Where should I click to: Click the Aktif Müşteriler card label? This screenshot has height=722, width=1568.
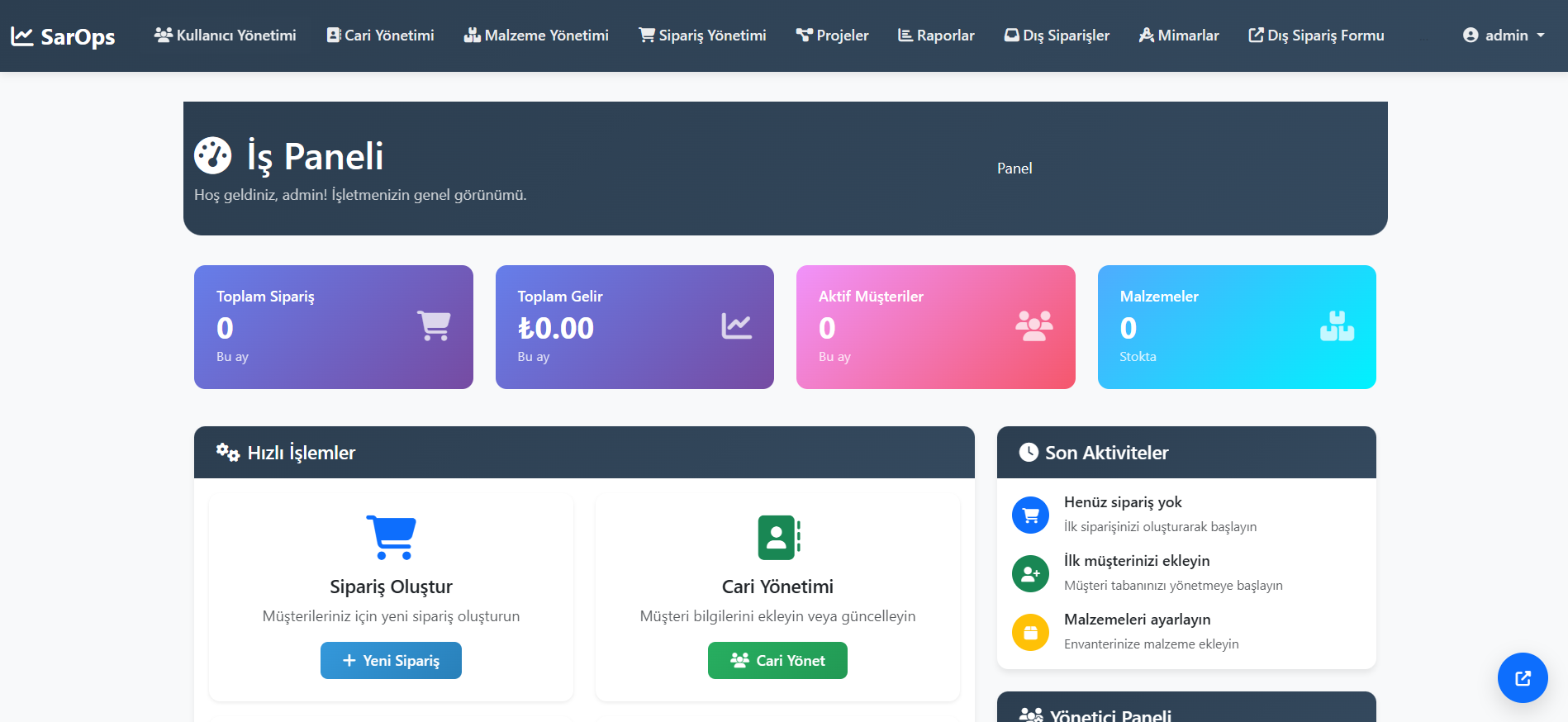(x=871, y=297)
